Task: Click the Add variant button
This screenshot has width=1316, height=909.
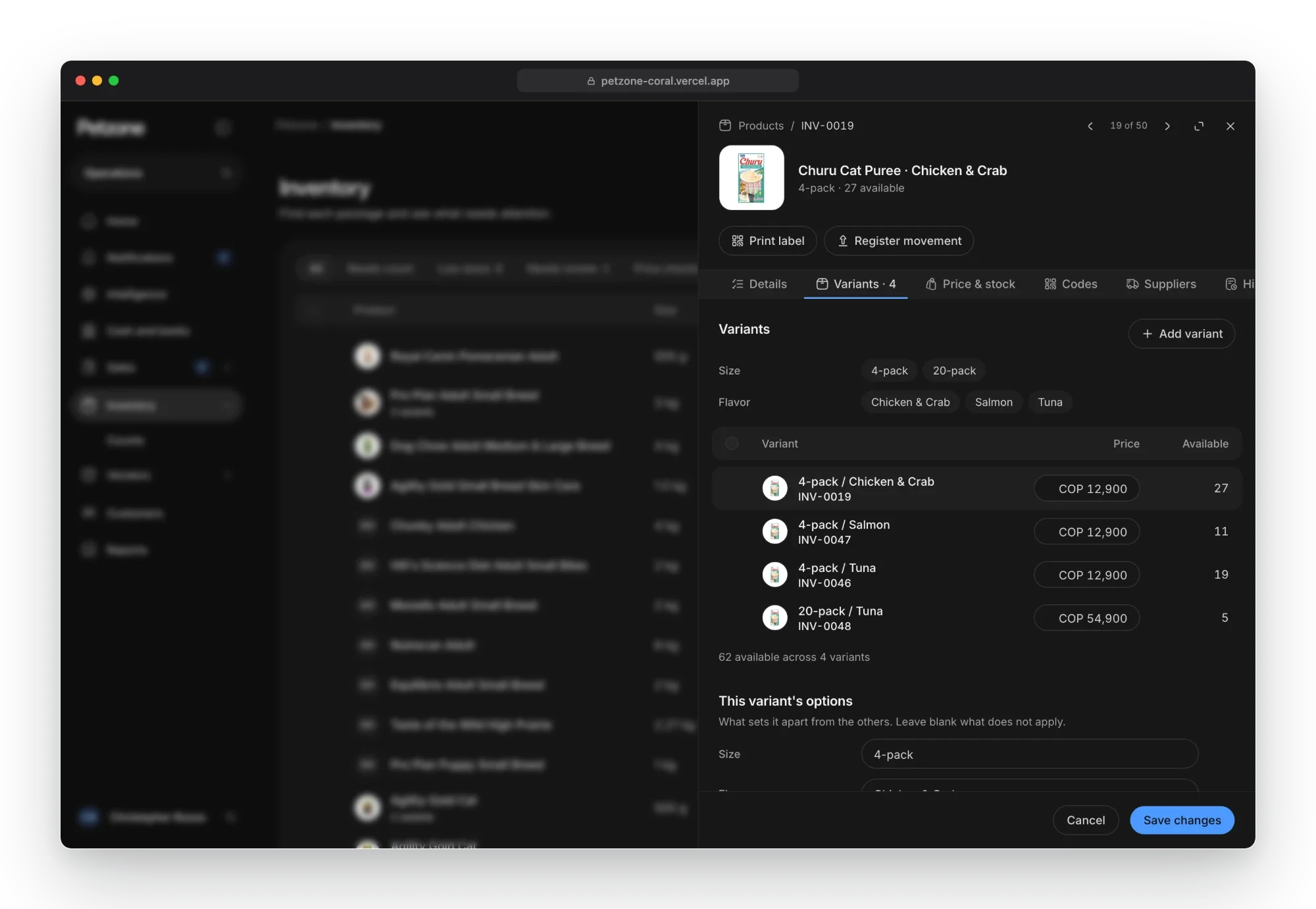Action: pos(1182,334)
